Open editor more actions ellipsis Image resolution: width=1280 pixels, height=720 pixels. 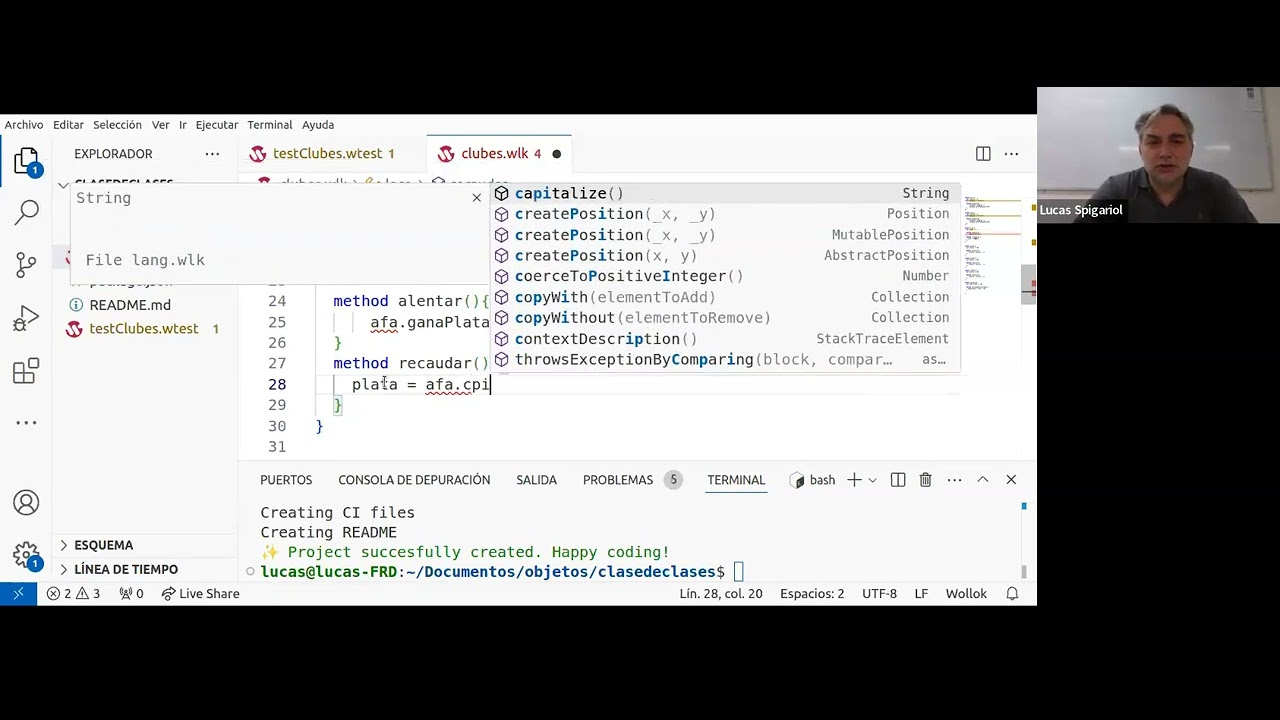click(x=1011, y=154)
